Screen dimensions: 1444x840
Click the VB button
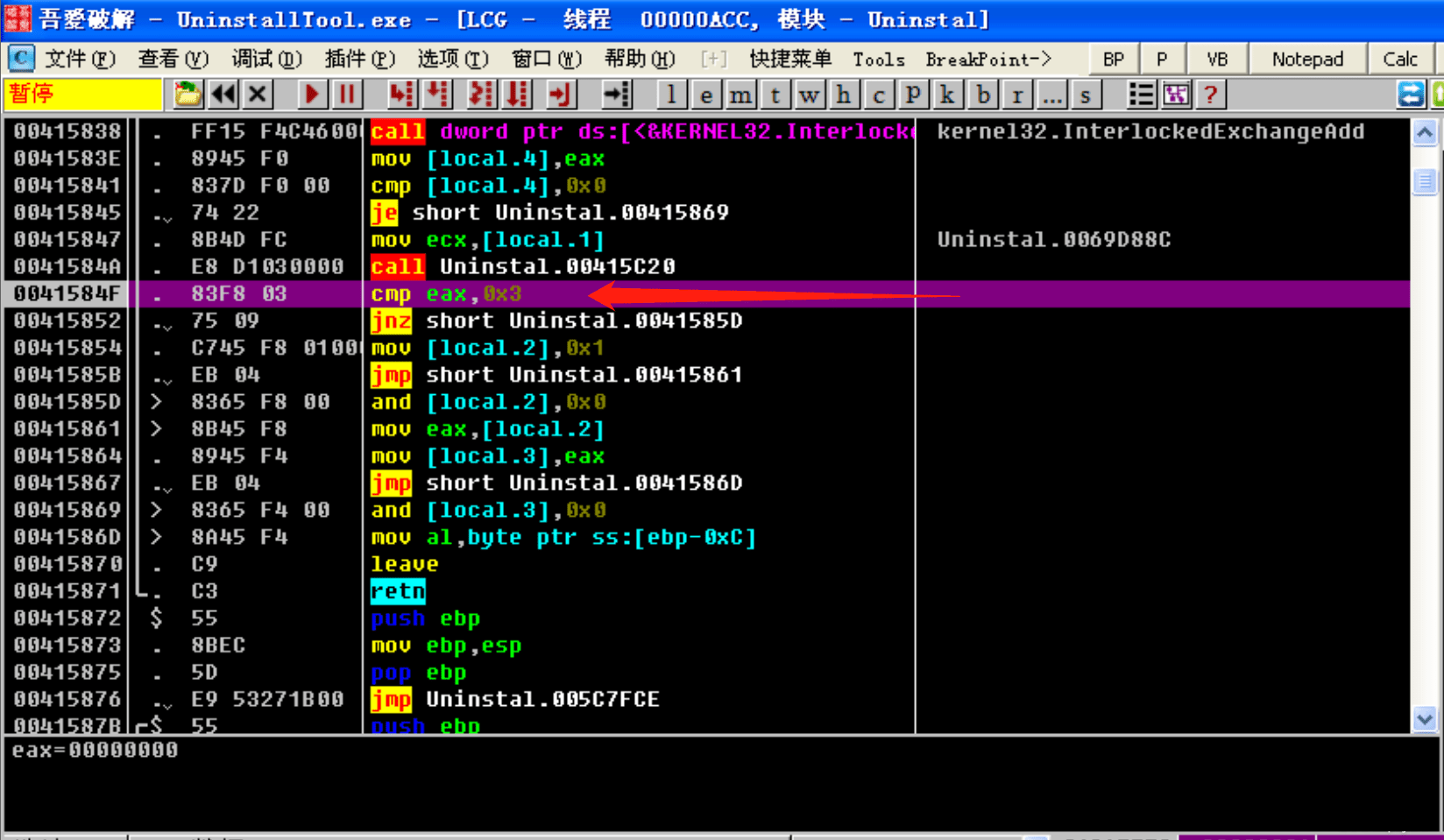pyautogui.click(x=1217, y=59)
